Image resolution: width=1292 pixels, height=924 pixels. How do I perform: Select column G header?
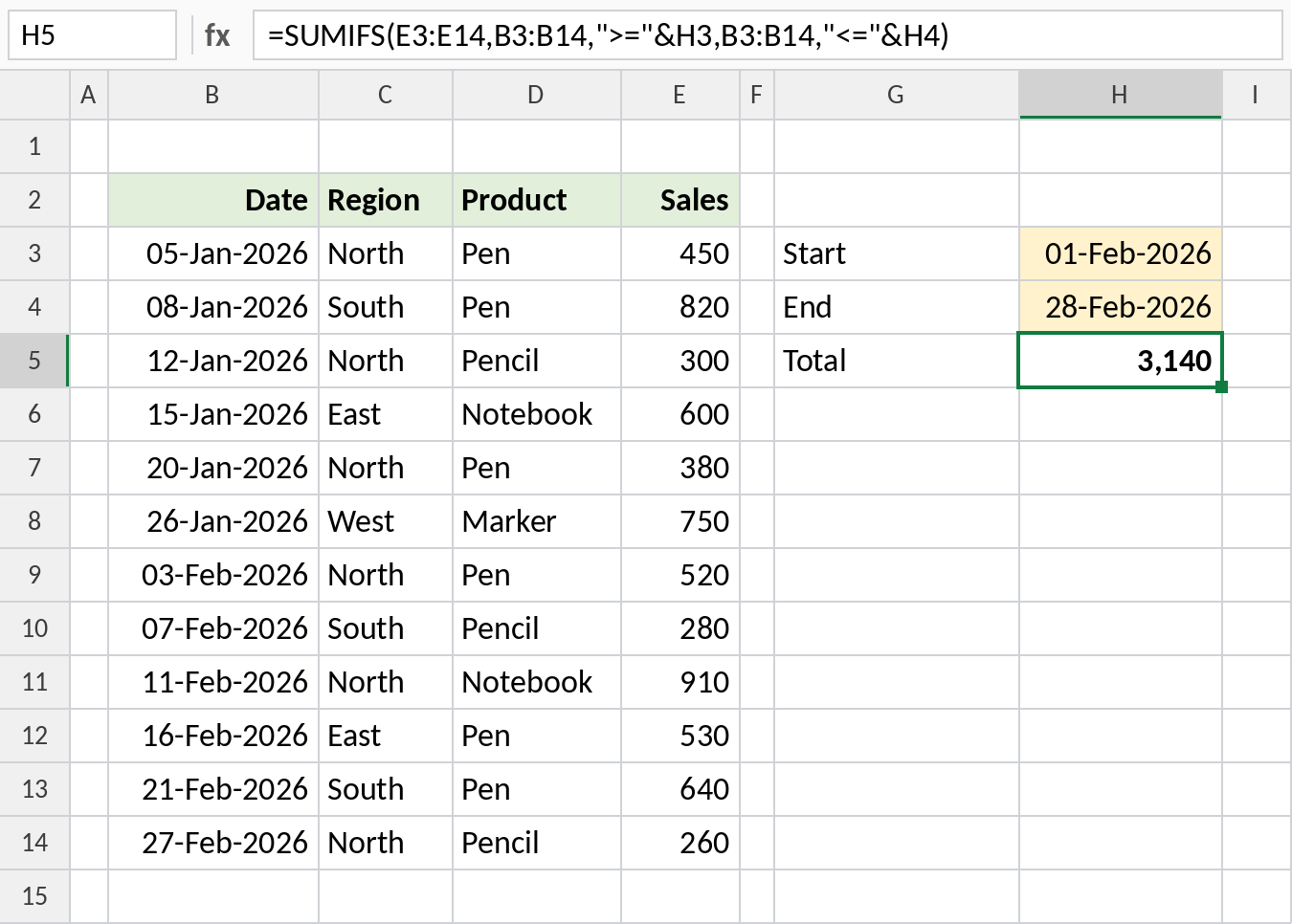[896, 95]
